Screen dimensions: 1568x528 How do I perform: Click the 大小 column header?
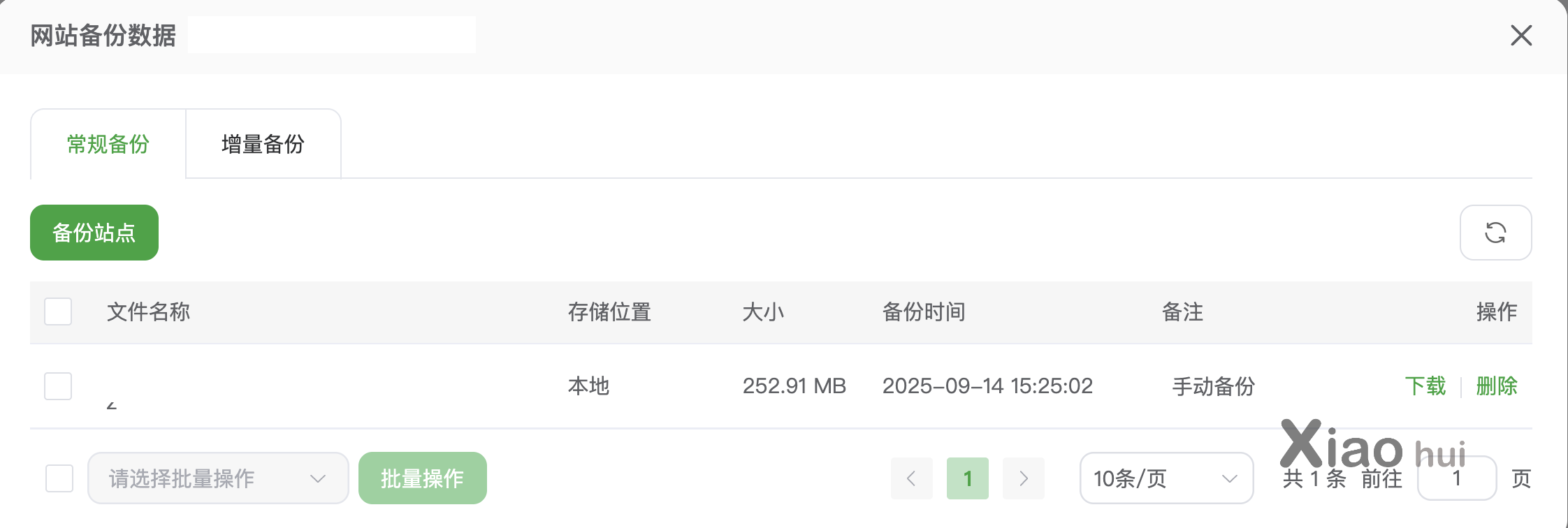pos(763,311)
